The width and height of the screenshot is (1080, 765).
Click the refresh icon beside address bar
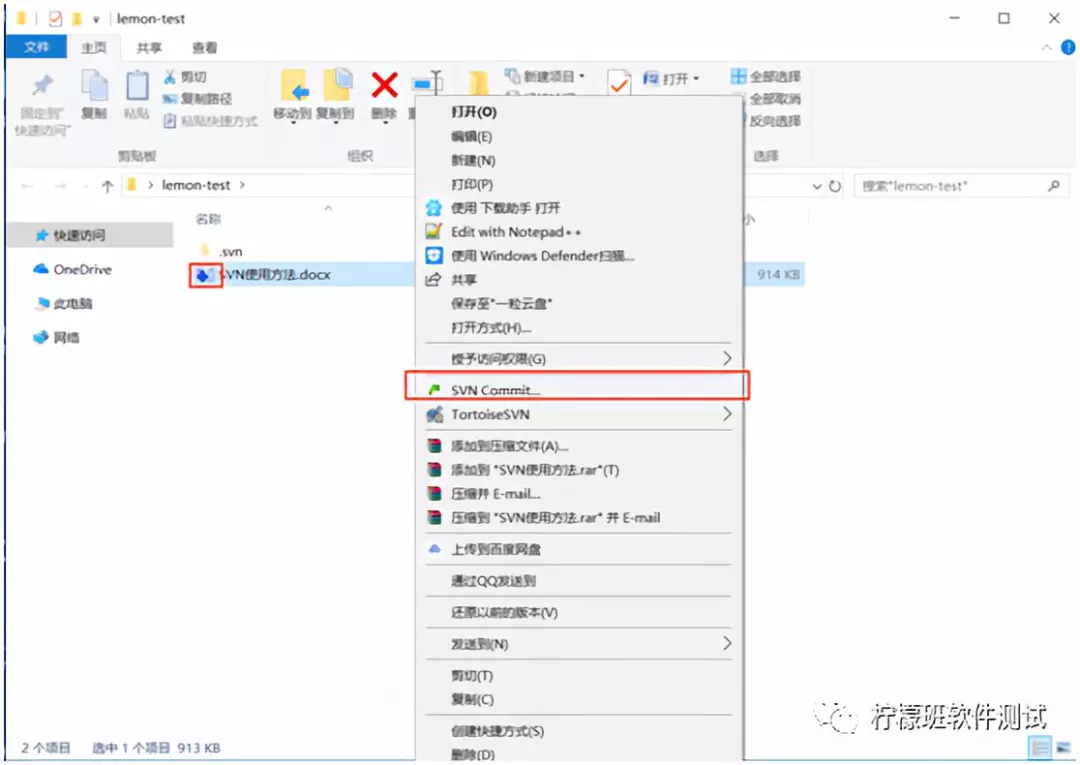click(x=835, y=186)
